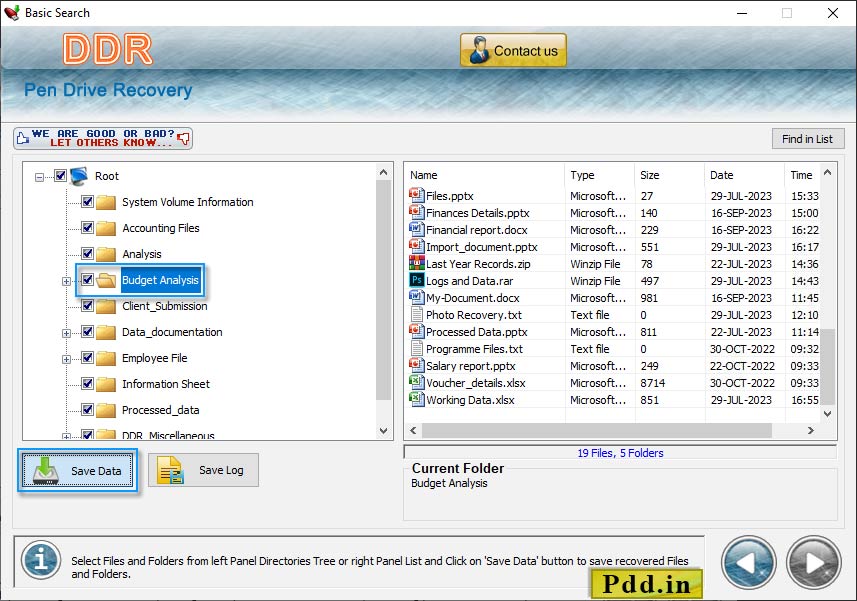Viewport: 857px width, 601px height.
Task: Click the Find in List button
Action: pyautogui.click(x=808, y=139)
